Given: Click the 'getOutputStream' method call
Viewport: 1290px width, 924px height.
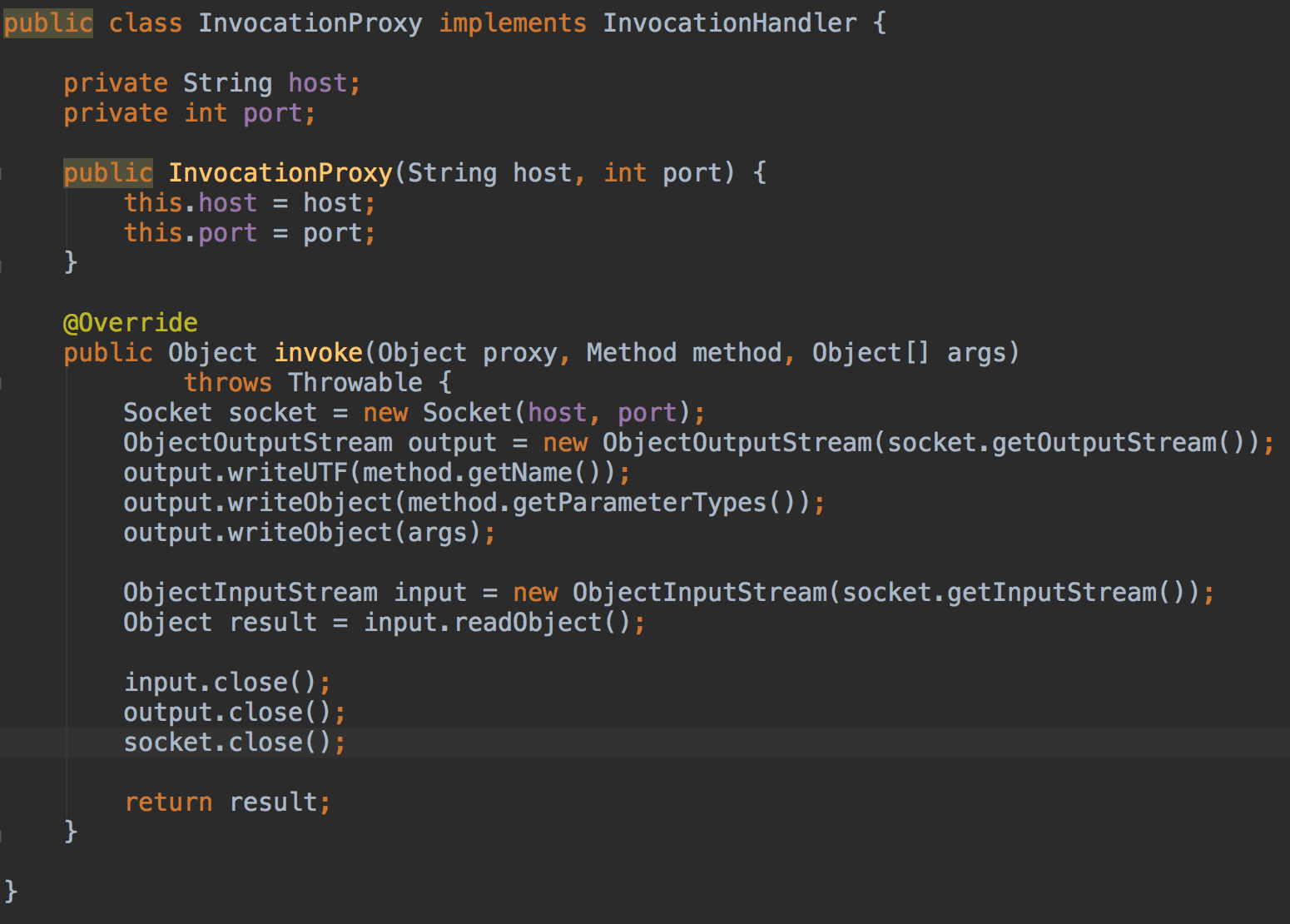Looking at the screenshot, I should pos(1104,443).
